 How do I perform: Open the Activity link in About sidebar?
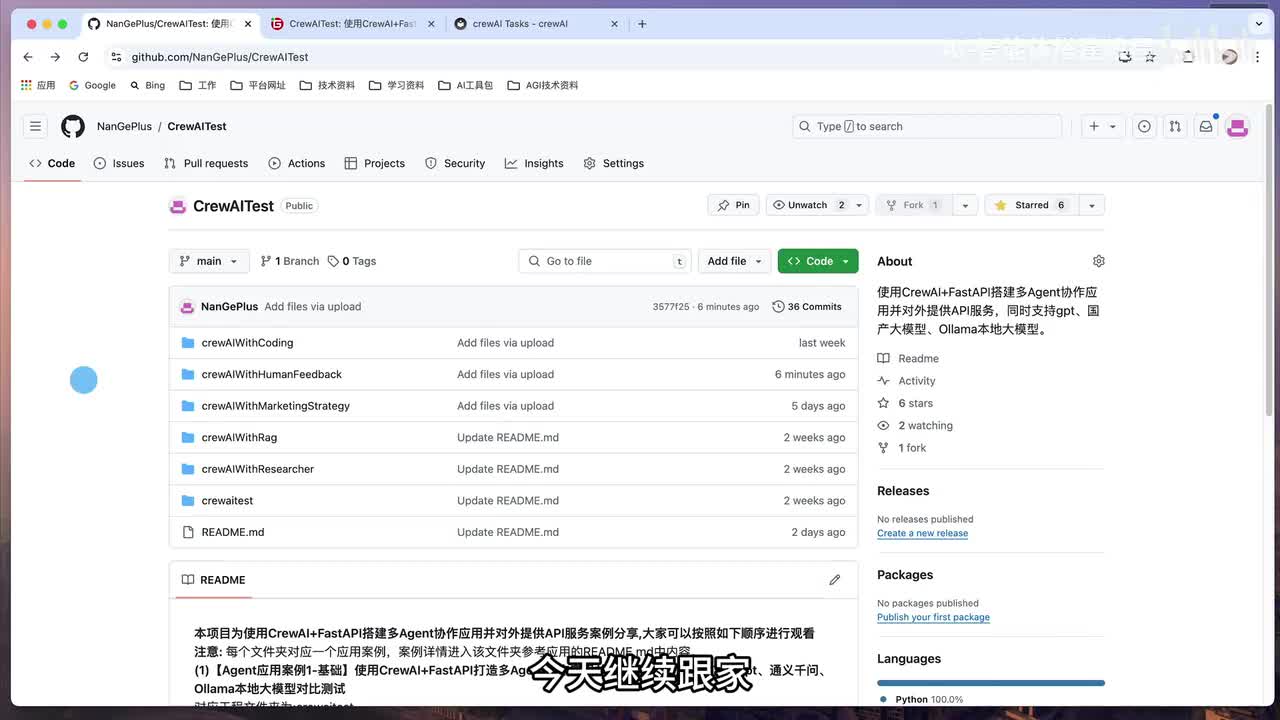point(907,381)
